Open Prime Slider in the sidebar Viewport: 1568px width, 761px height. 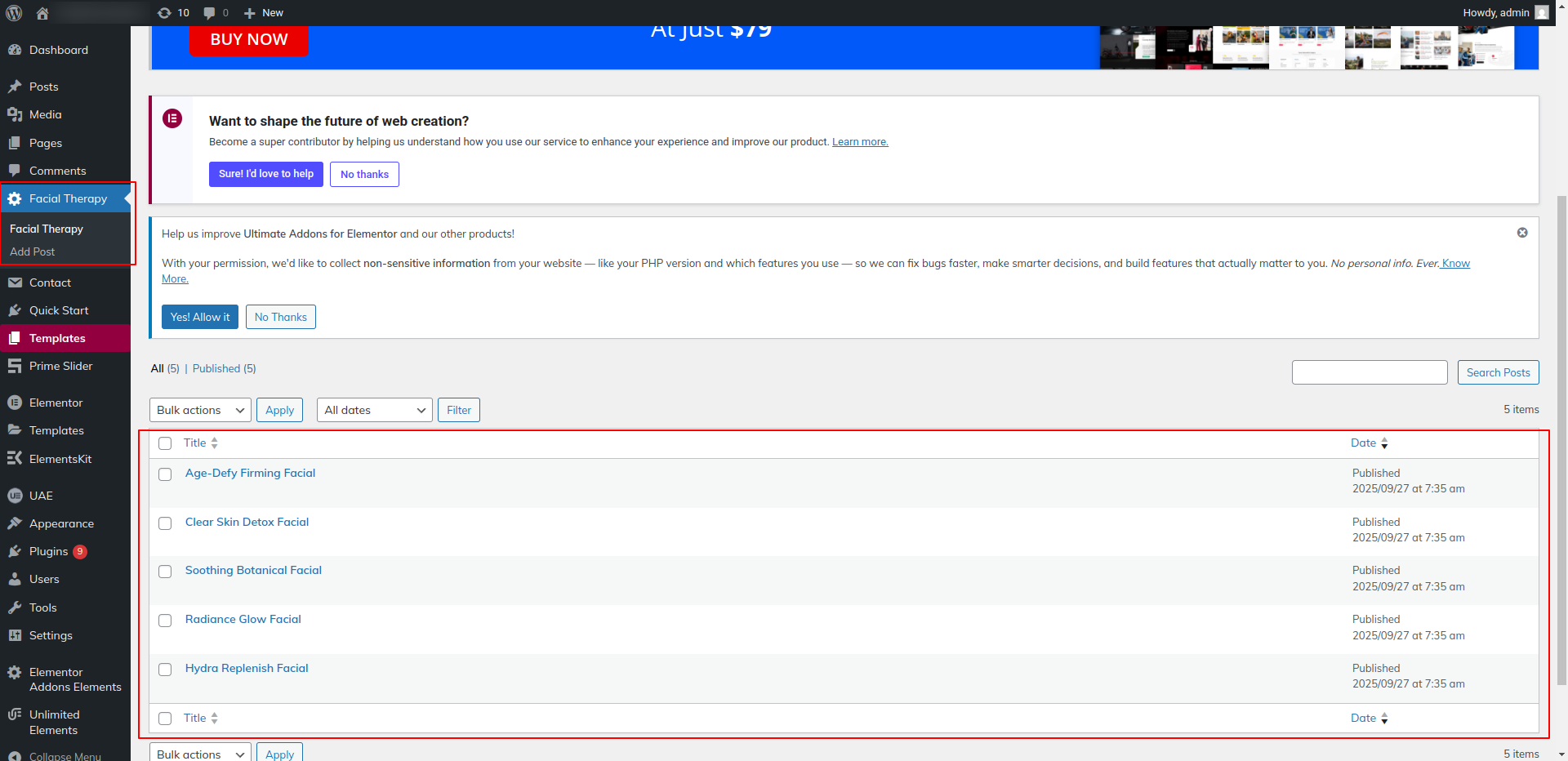[60, 366]
